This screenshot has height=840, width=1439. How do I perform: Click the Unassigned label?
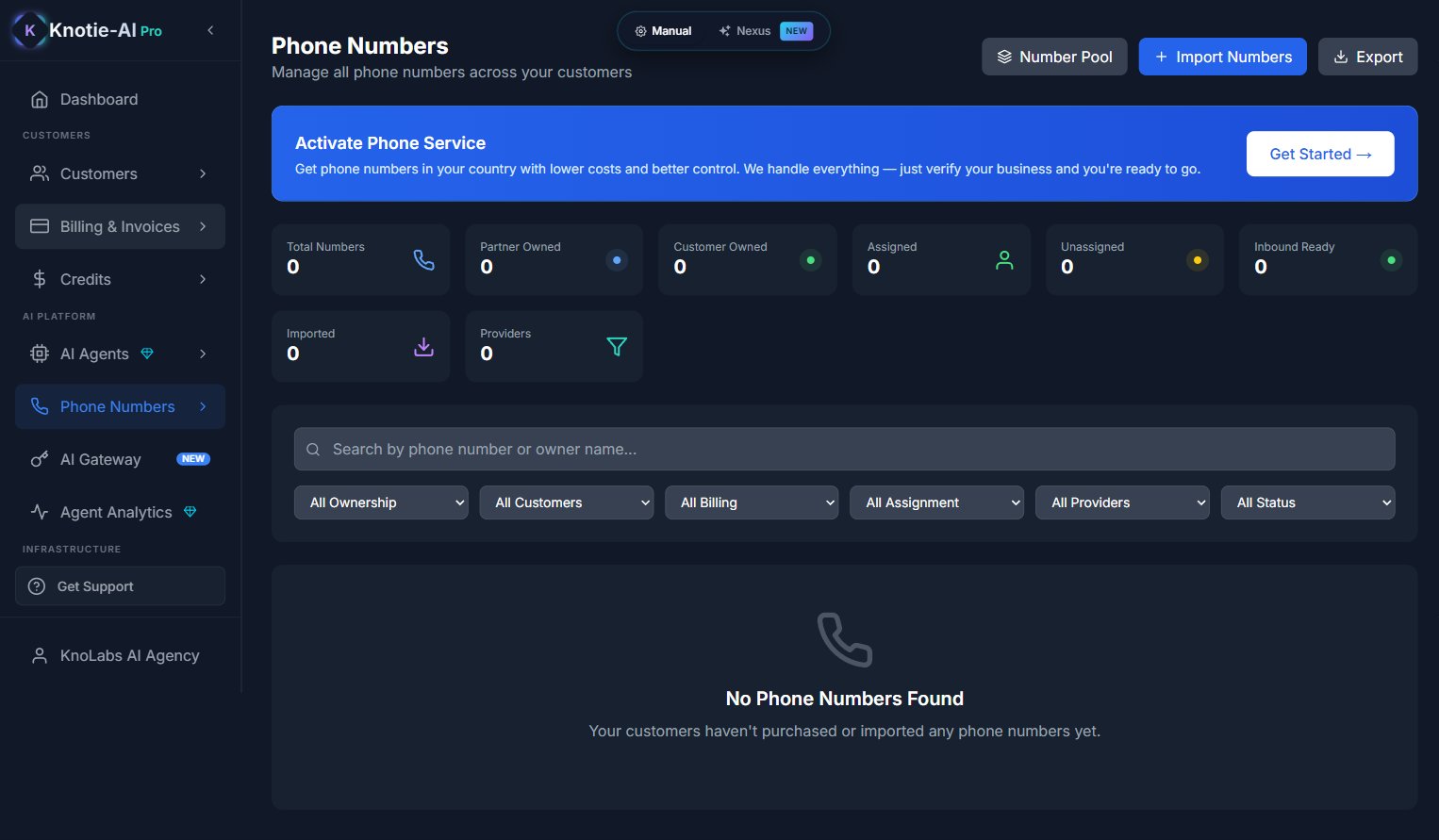[x=1093, y=247]
